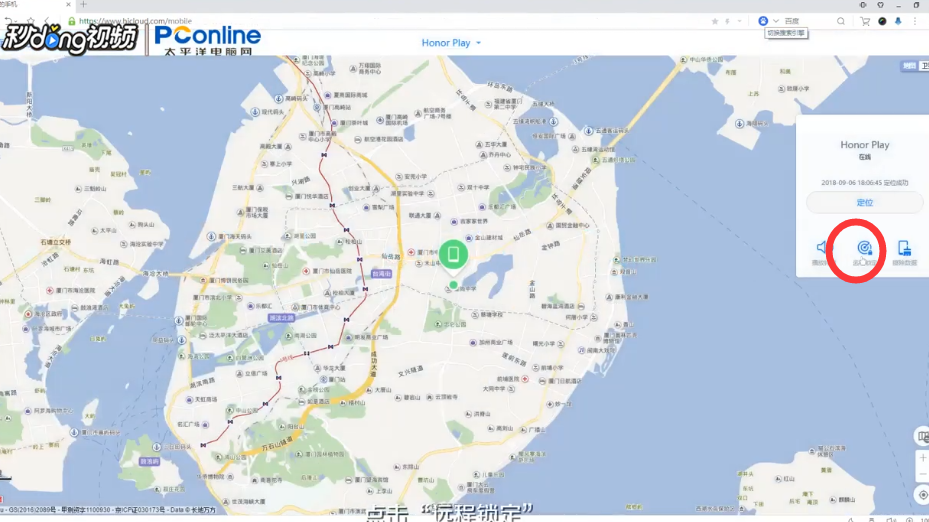Click the 2018-09-06 18:06:45 status text

864,182
